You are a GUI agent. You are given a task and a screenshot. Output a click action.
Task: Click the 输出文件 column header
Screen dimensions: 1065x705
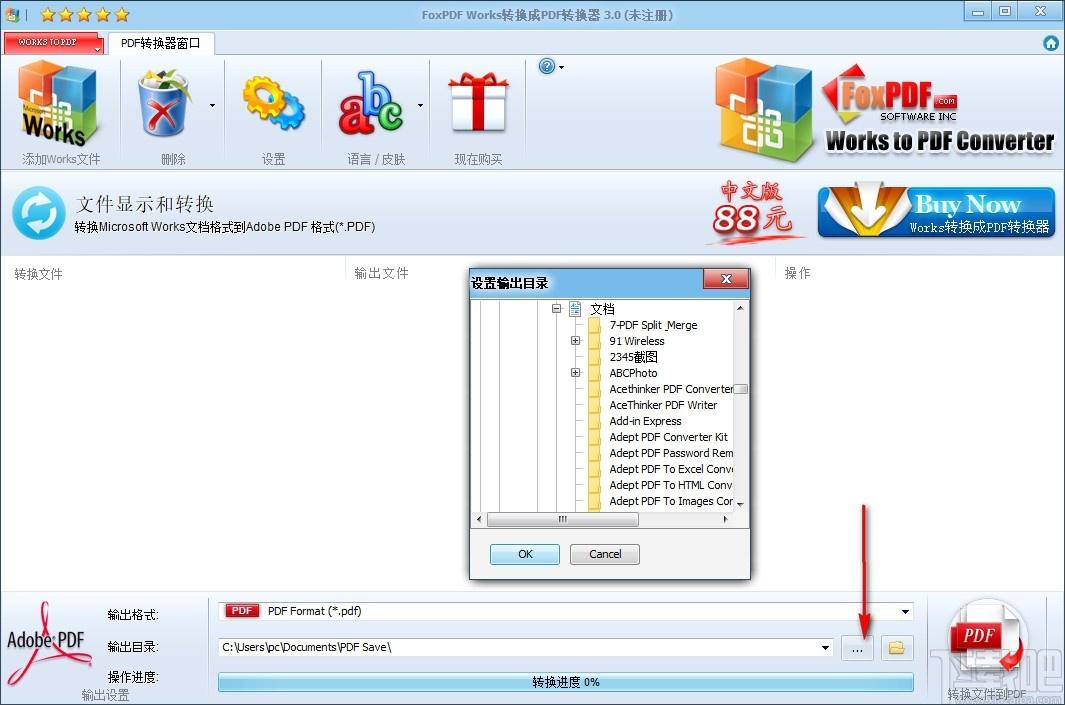(381, 273)
